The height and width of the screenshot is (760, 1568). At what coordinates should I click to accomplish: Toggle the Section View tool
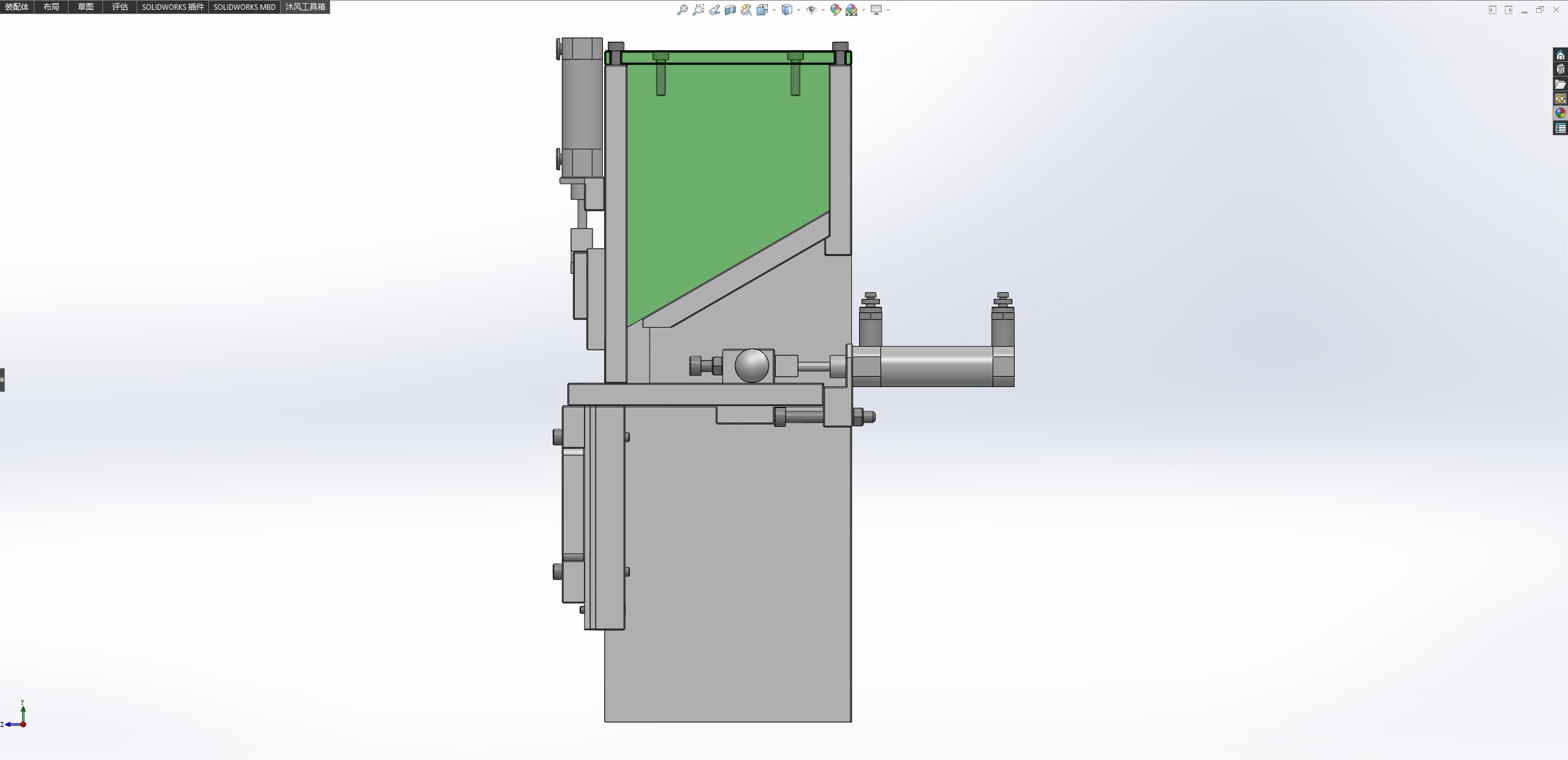(x=730, y=10)
